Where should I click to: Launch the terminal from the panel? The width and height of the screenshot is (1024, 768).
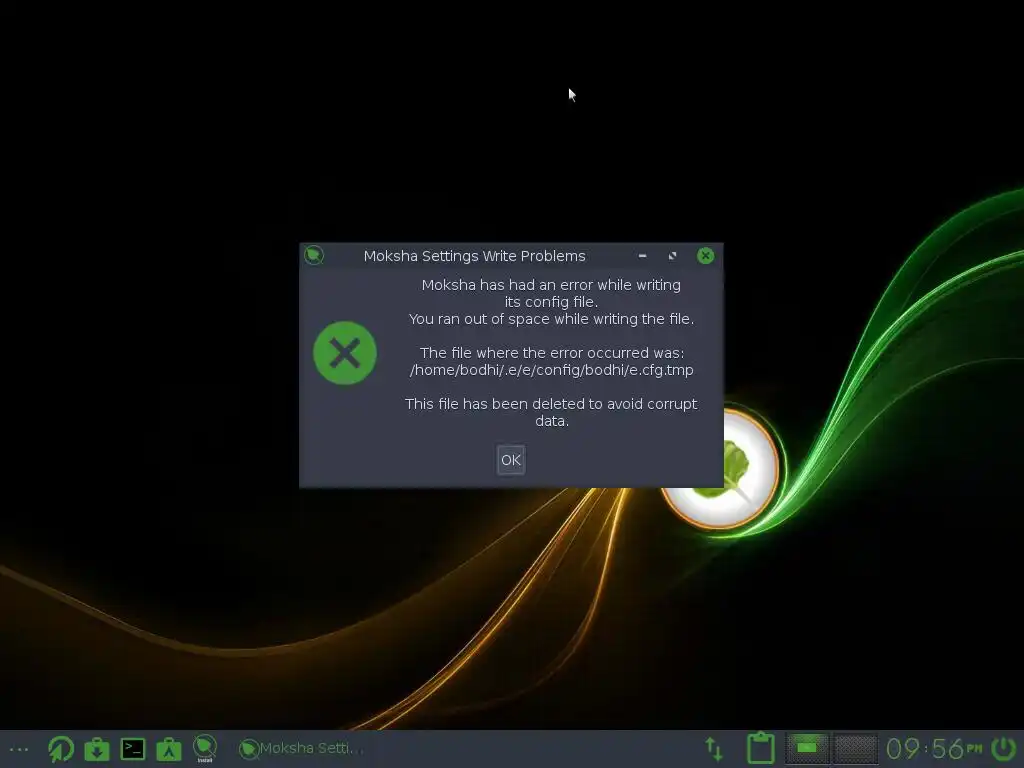point(133,749)
